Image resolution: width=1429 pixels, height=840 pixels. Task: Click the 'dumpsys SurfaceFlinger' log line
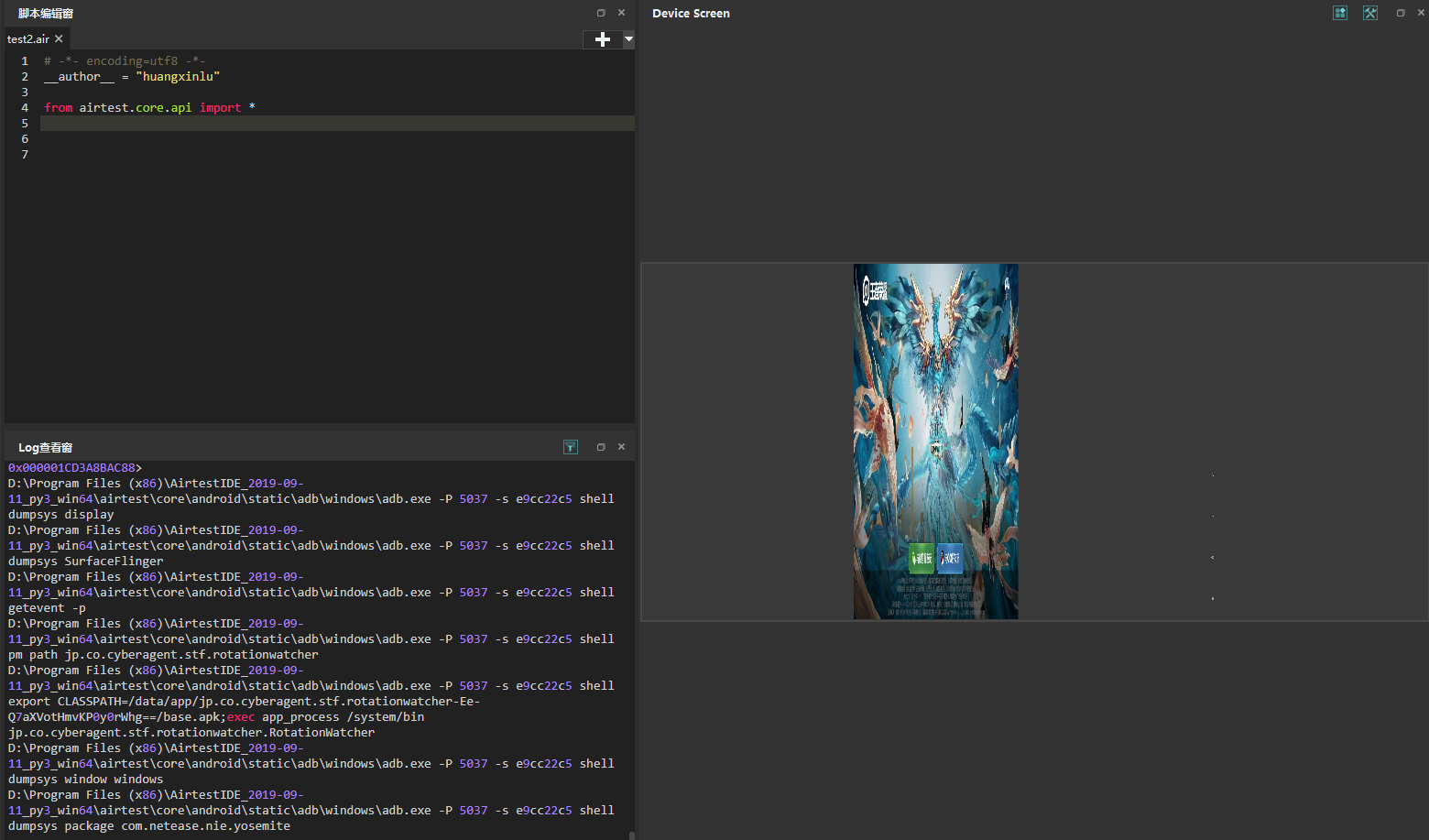point(86,562)
